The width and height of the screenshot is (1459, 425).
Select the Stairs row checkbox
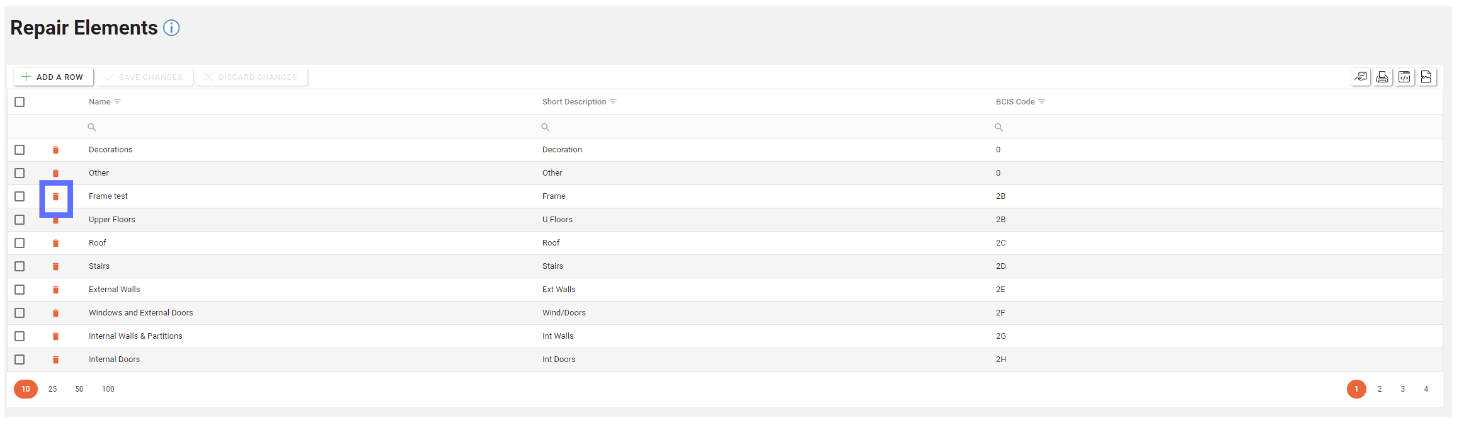coord(19,266)
